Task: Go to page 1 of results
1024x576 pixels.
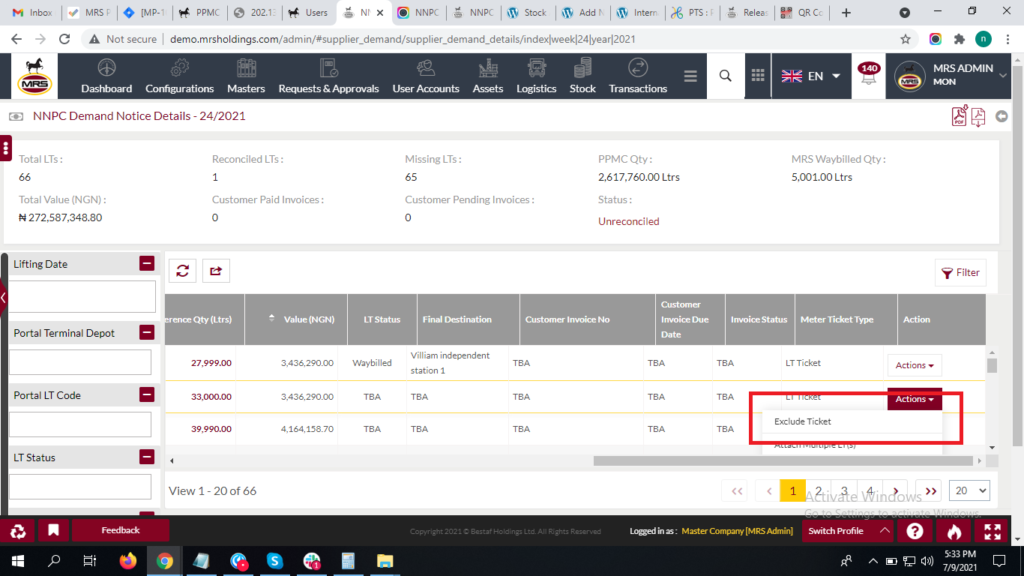Action: pos(793,490)
